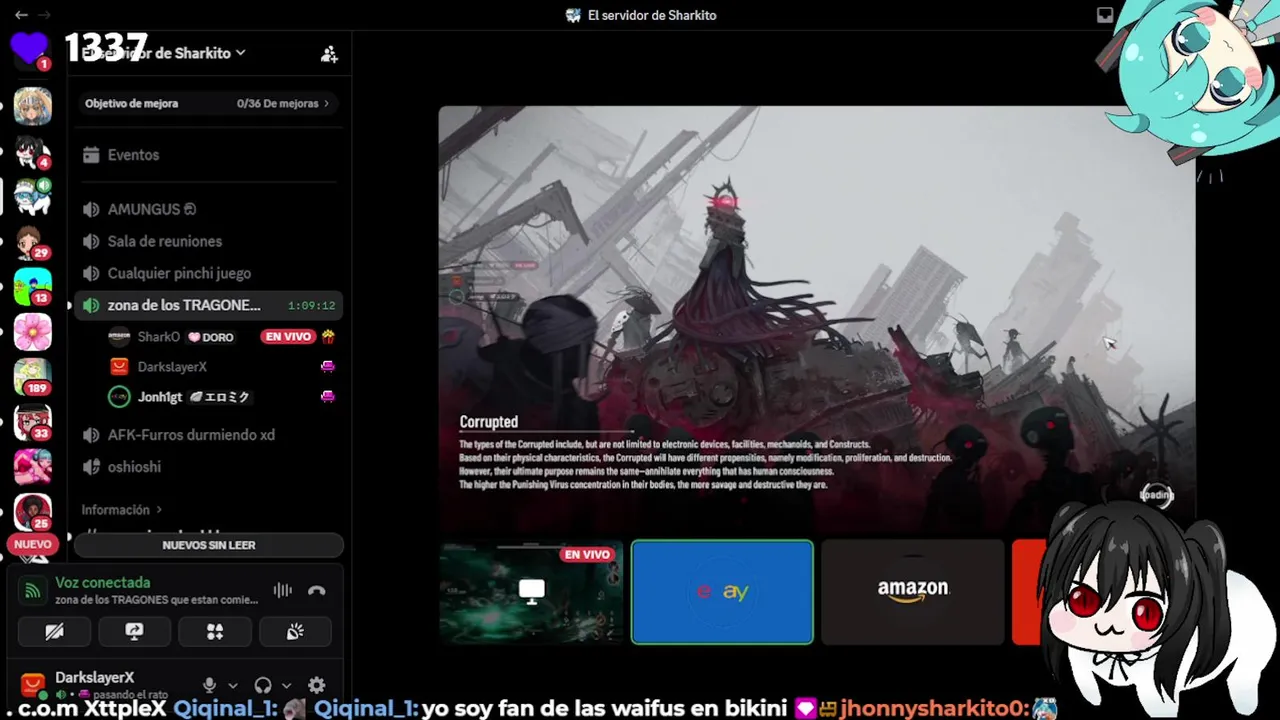Open the server icon with badge 25
1280x720 pixels.
tap(32, 512)
